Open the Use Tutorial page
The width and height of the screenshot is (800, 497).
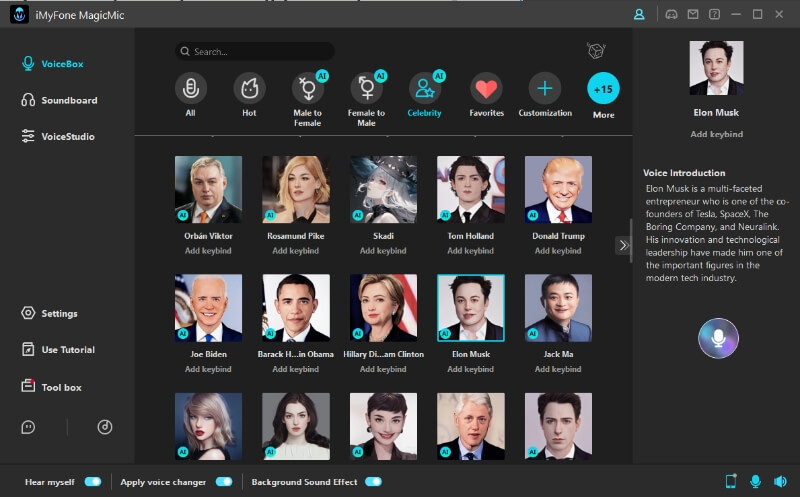pos(58,350)
